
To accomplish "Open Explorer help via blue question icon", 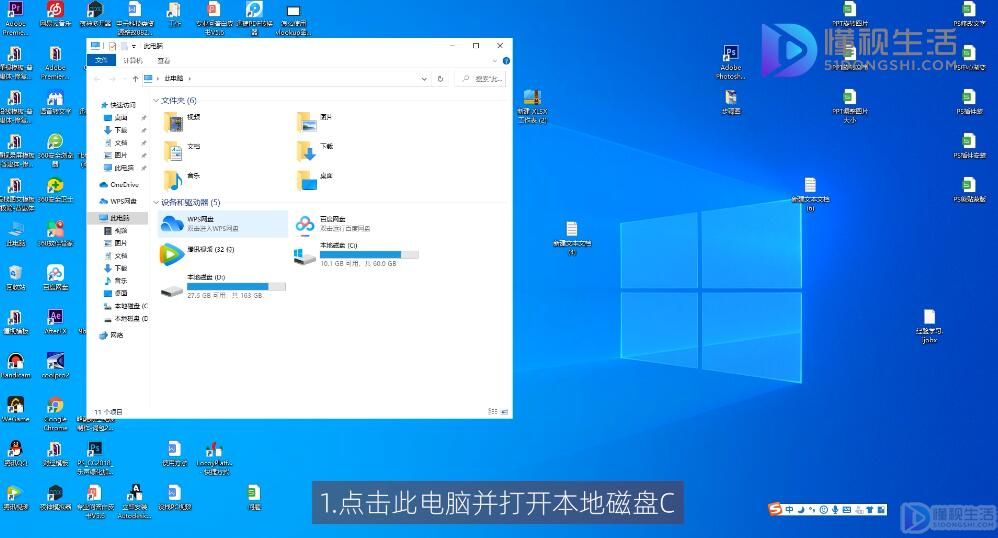I will click(x=506, y=61).
